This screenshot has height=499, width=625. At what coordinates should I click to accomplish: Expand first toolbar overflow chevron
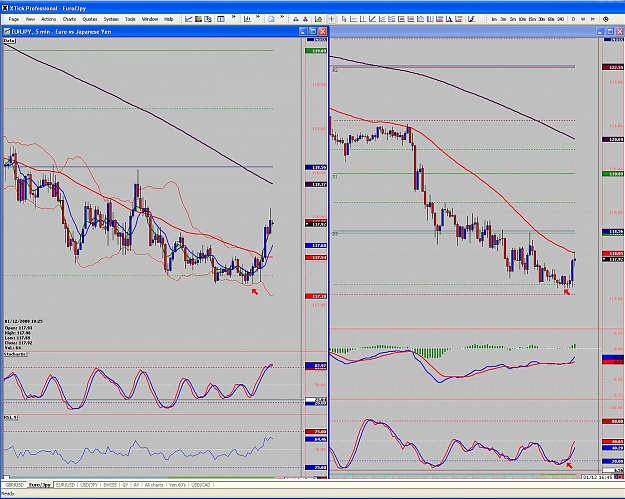tap(234, 17)
